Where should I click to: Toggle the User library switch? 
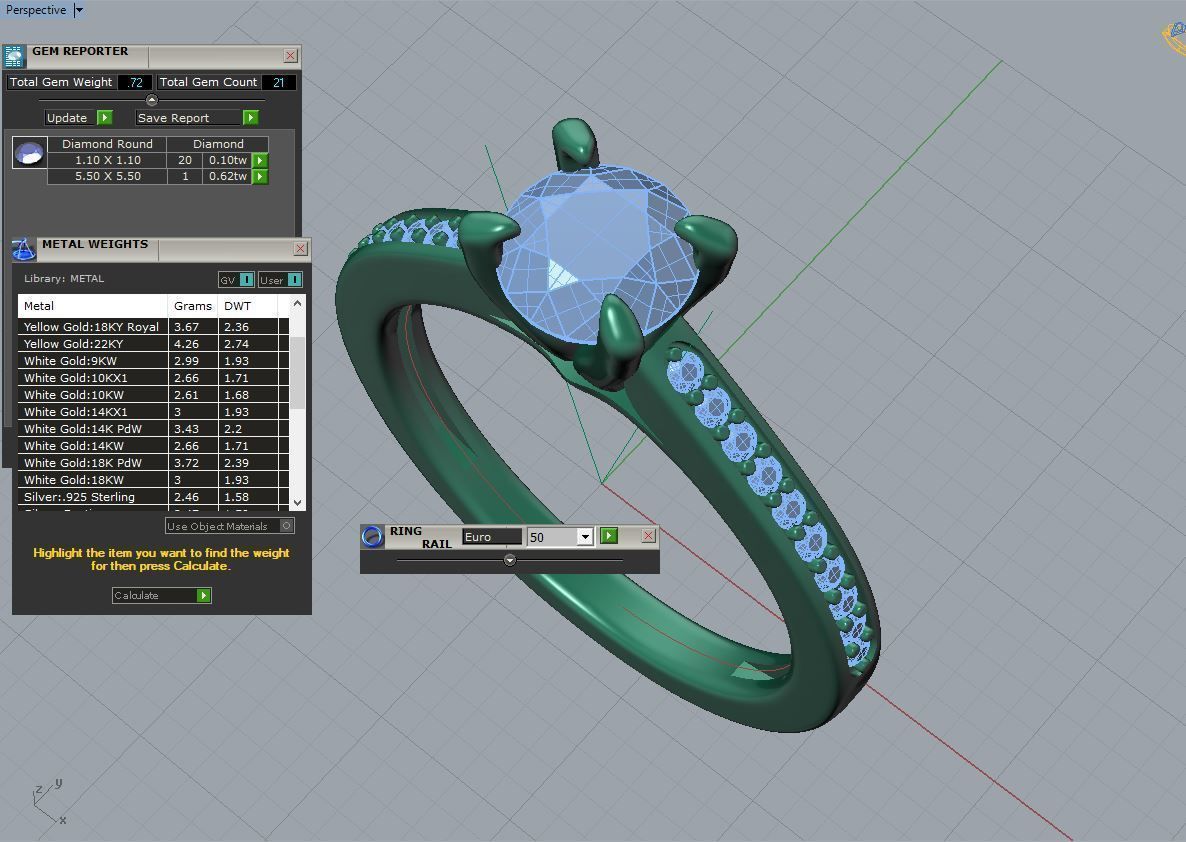281,280
